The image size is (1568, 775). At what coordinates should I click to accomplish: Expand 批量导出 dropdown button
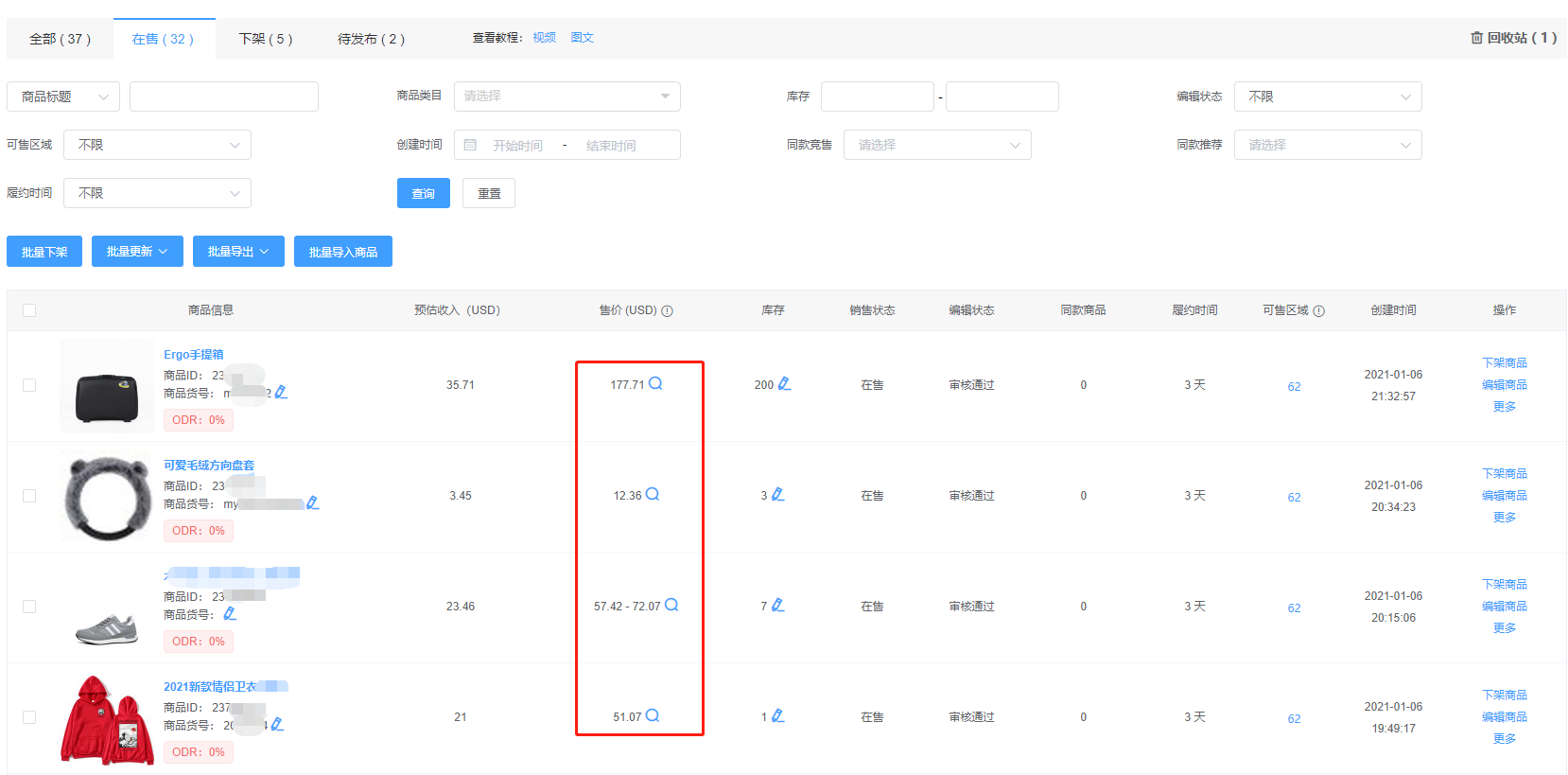coord(238,252)
